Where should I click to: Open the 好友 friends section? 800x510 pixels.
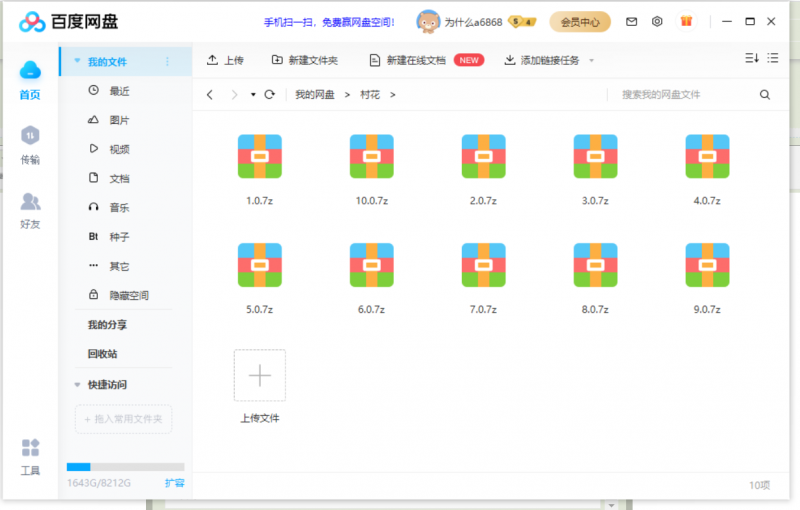click(x=30, y=210)
